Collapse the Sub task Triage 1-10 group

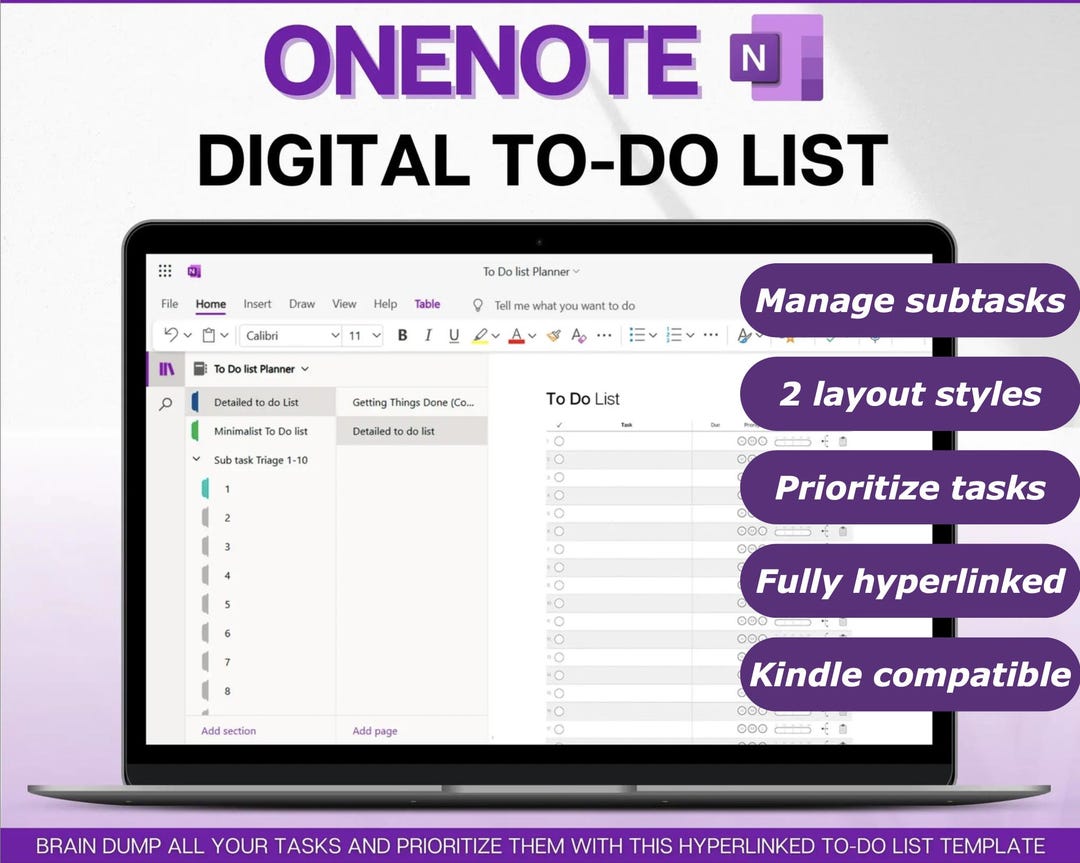point(196,459)
